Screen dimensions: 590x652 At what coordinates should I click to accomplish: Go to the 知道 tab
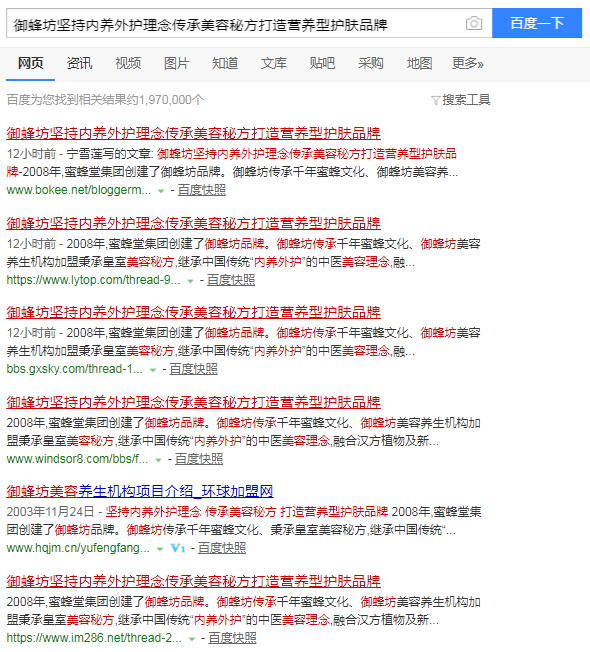(x=225, y=64)
